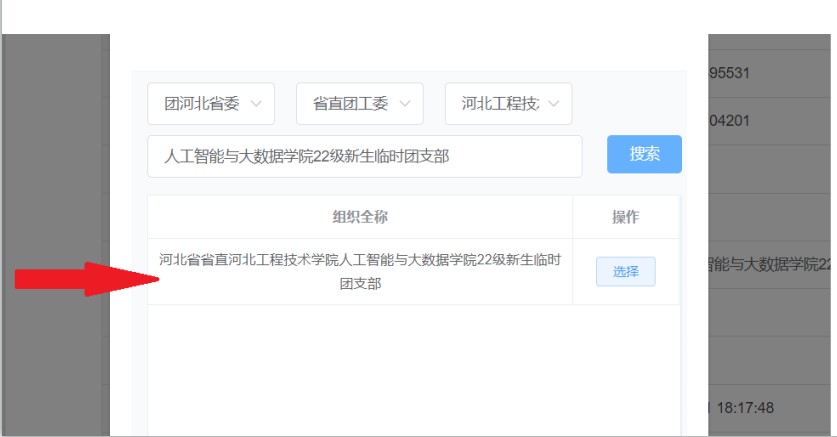837x437 pixels.
Task: Click chevron arrow in 河北工程技 selector
Action: point(553,104)
